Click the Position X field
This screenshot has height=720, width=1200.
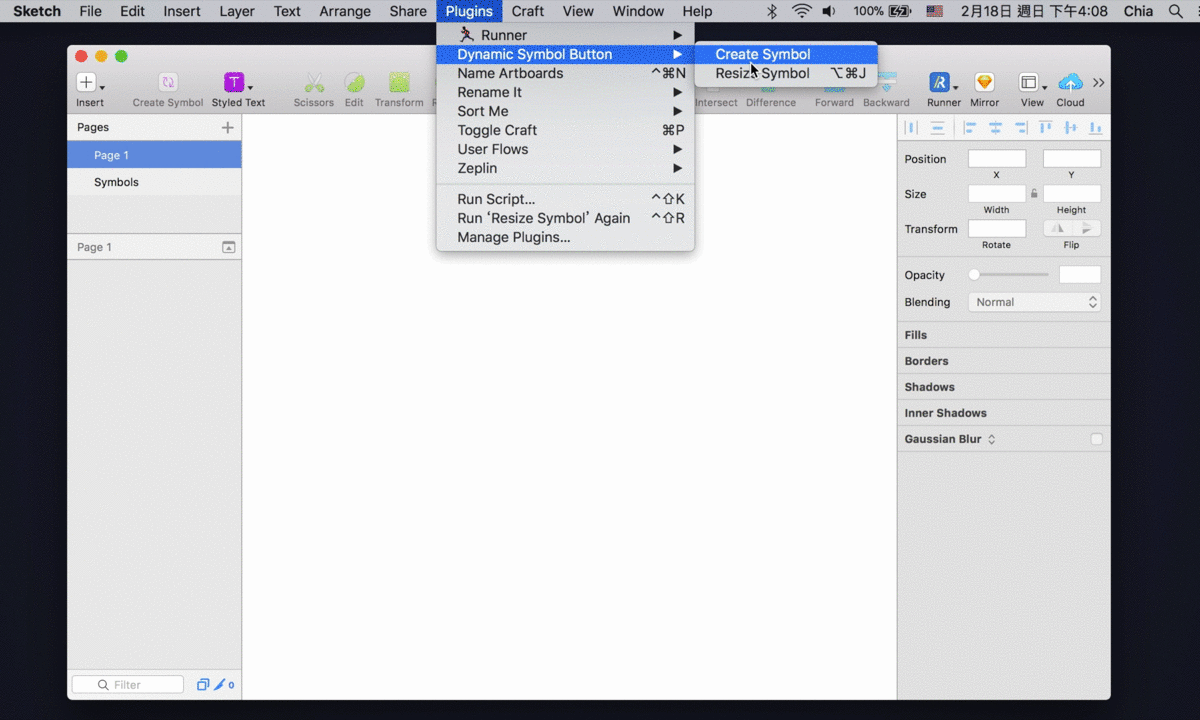coord(997,159)
